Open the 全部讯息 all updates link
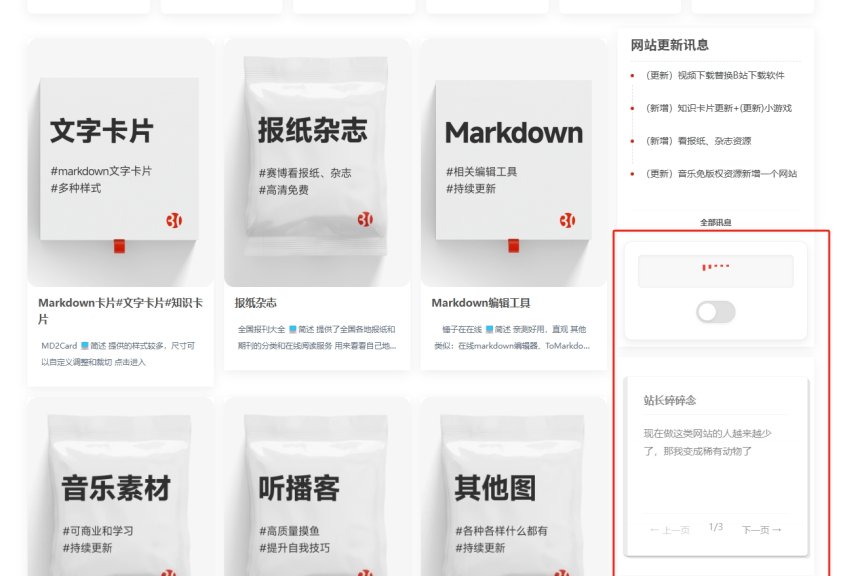 (x=715, y=222)
